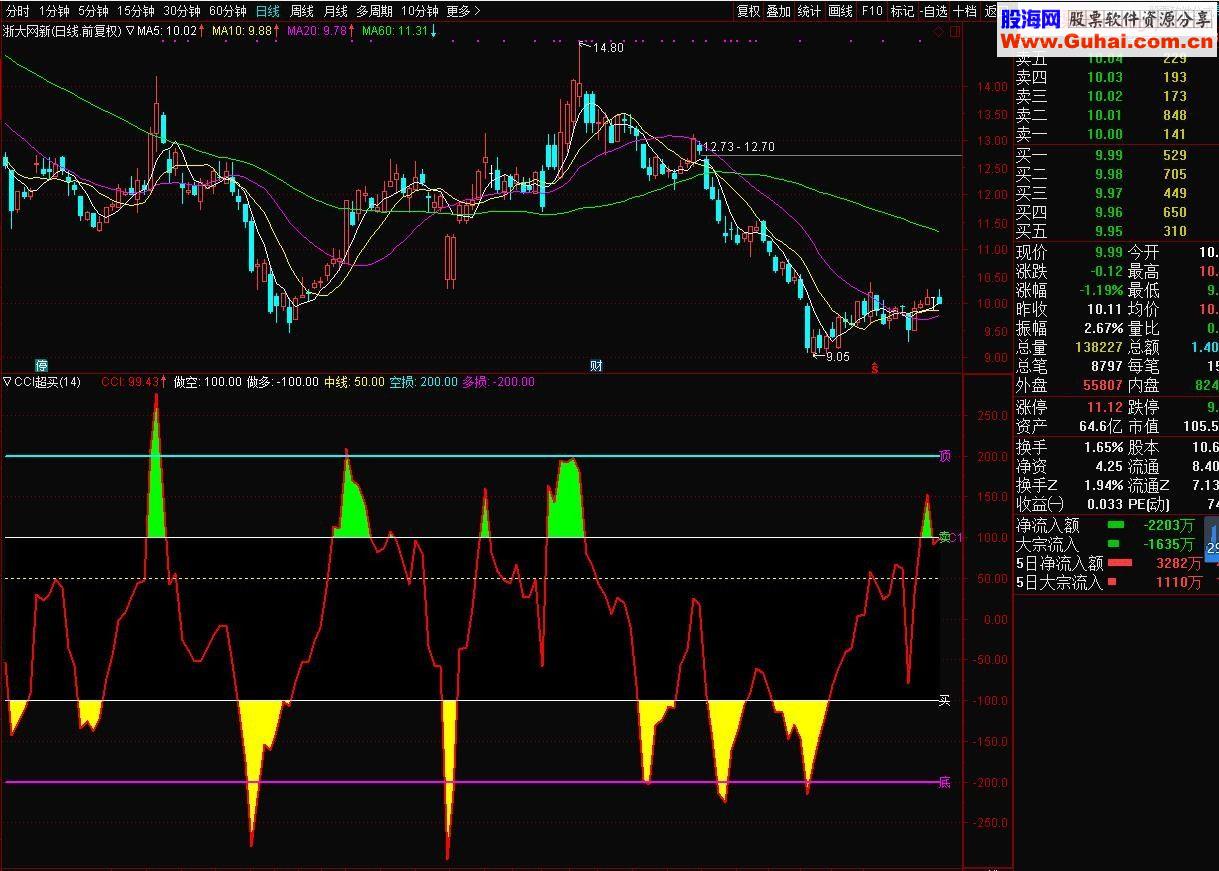Open the main chart indicator dropdown triangle
Screen dimensions: 1219x871
click(130, 31)
